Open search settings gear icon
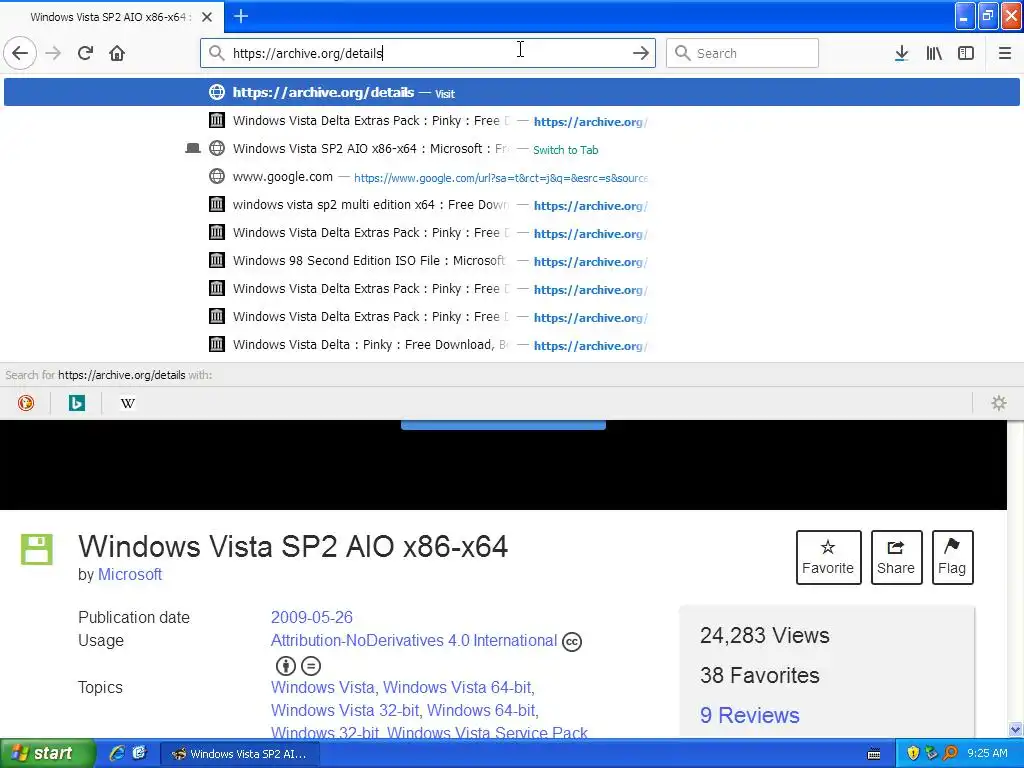The height and width of the screenshot is (768, 1024). pyautogui.click(x=999, y=403)
